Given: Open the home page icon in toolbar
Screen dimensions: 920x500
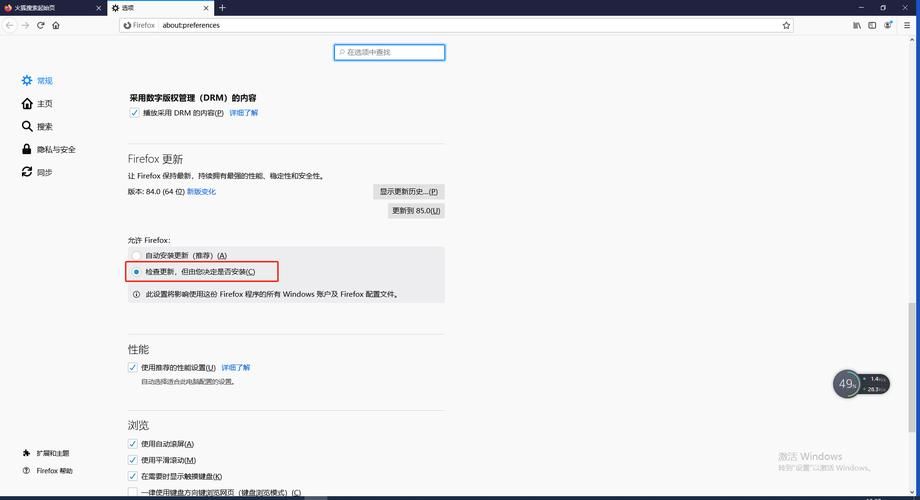Looking at the screenshot, I should [56, 25].
